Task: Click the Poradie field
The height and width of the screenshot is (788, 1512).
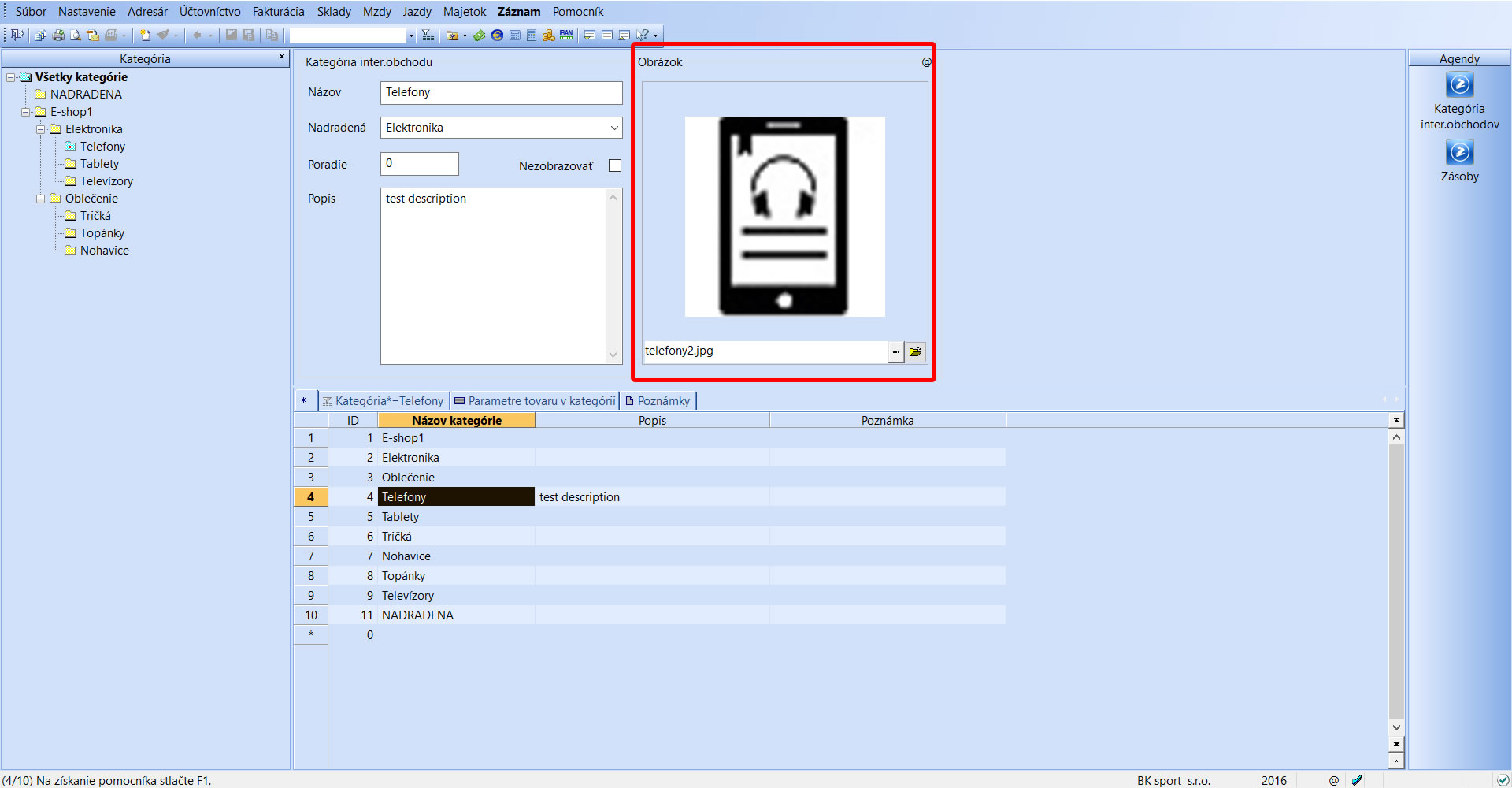Action: pyautogui.click(x=420, y=164)
